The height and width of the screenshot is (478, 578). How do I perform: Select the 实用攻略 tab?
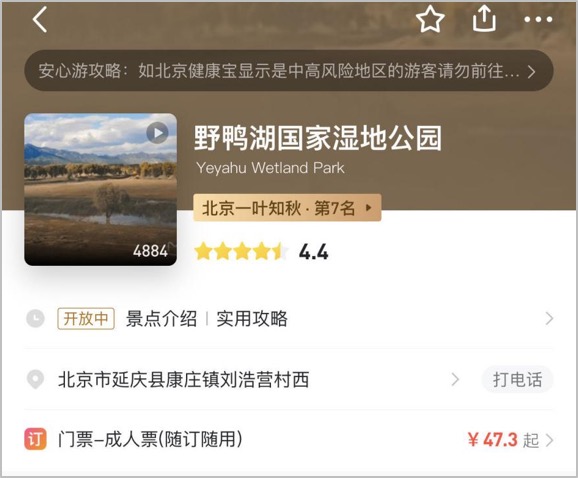click(252, 318)
